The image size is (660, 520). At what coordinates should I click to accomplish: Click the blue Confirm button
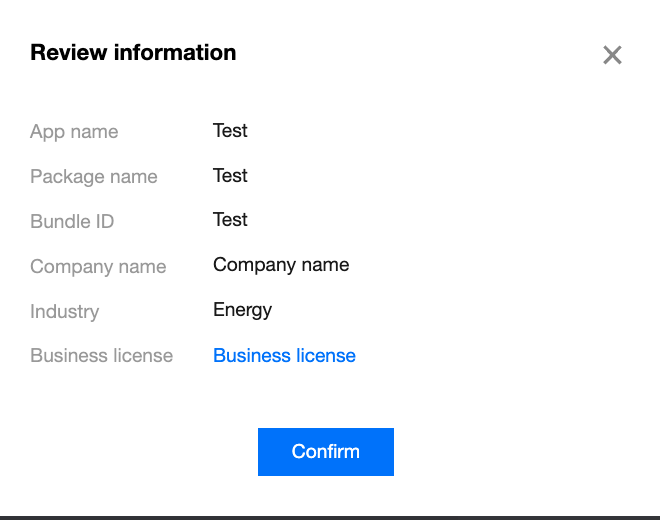(325, 452)
